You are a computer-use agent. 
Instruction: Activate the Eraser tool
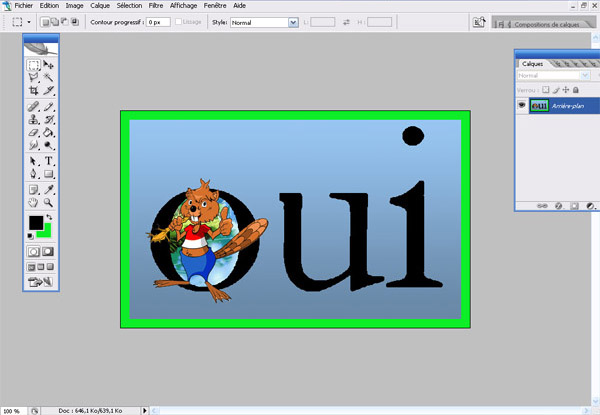tap(33, 132)
